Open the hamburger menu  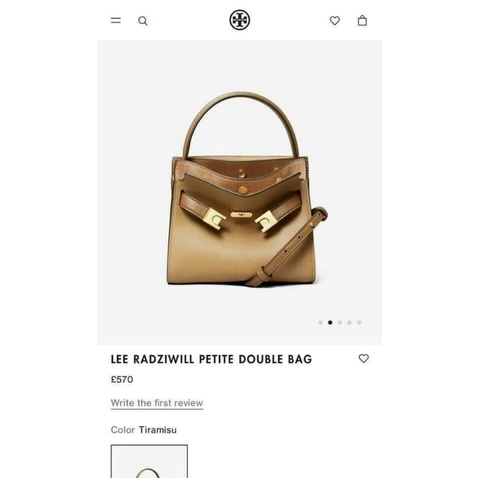point(116,21)
